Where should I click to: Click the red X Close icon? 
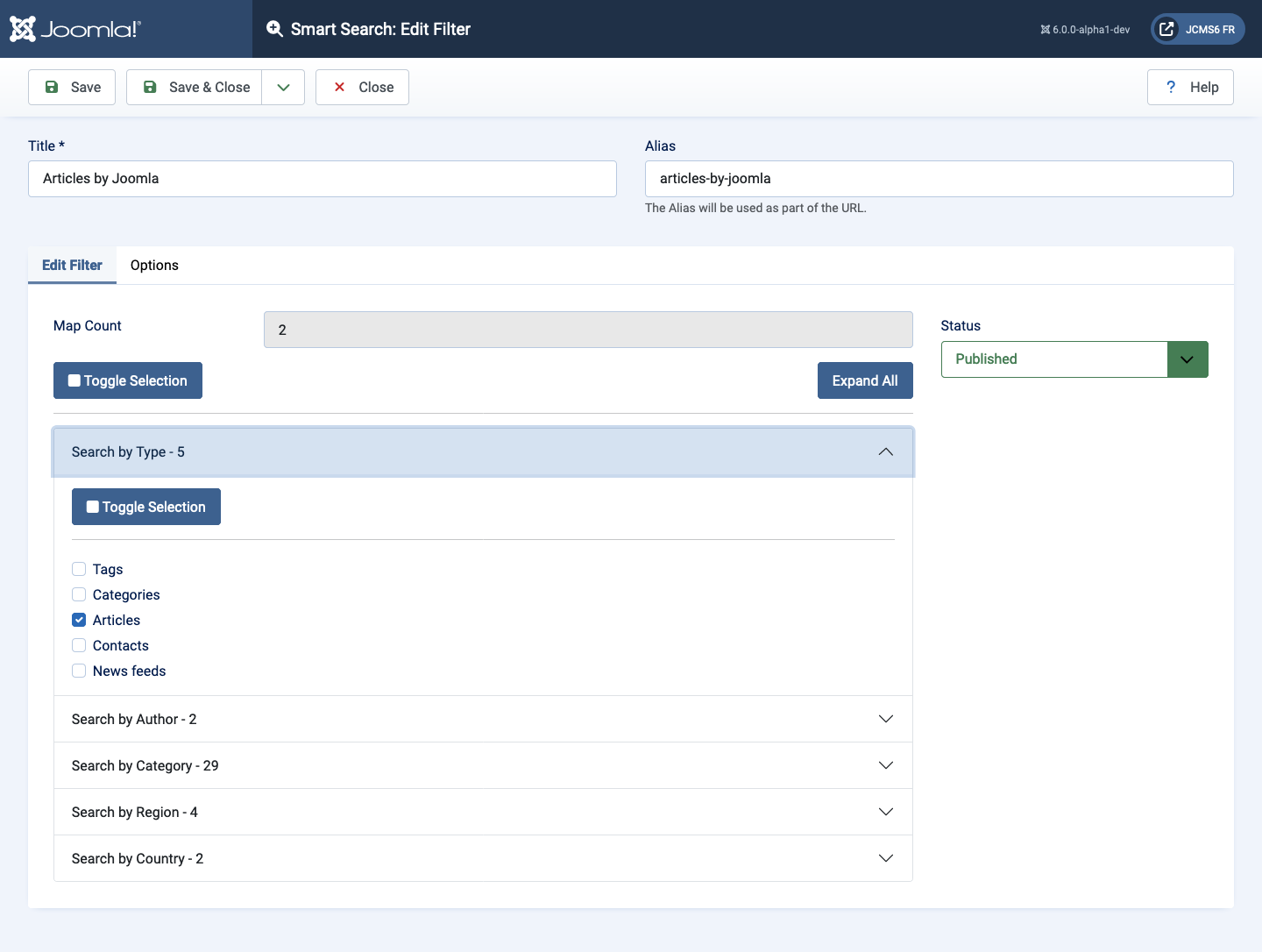tap(340, 87)
